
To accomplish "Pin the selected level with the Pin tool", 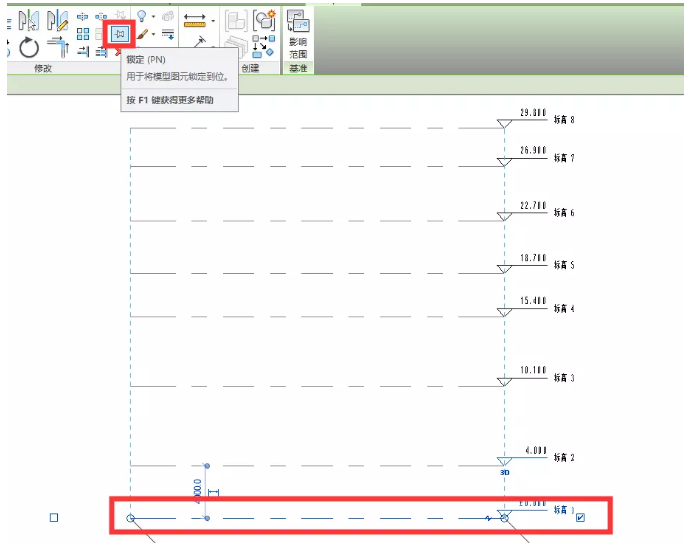I will (x=120, y=34).
